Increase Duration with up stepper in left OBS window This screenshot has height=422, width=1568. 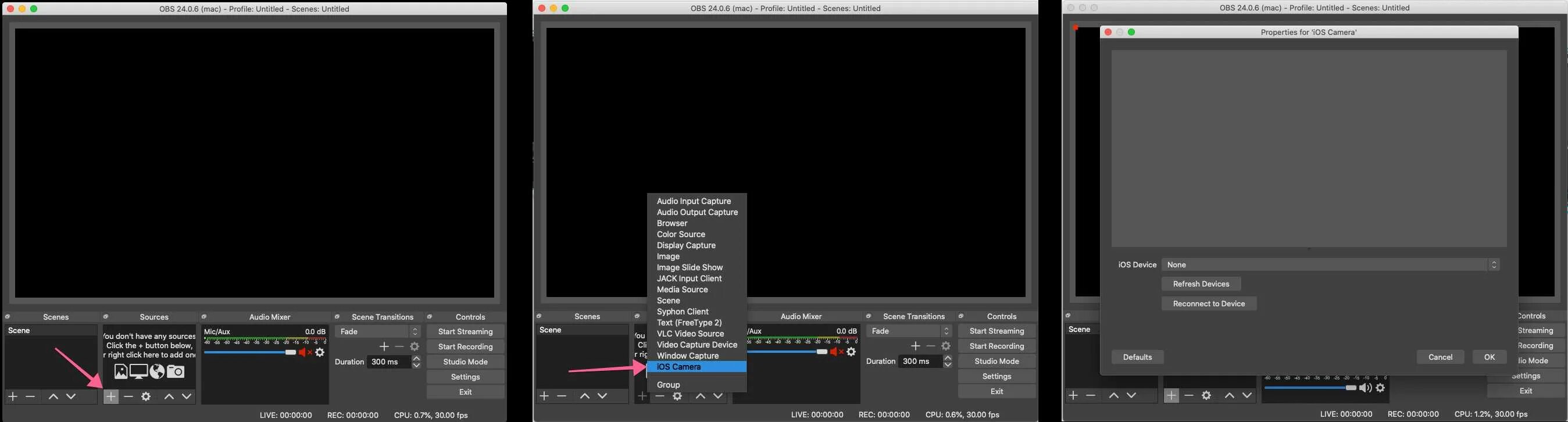(416, 359)
